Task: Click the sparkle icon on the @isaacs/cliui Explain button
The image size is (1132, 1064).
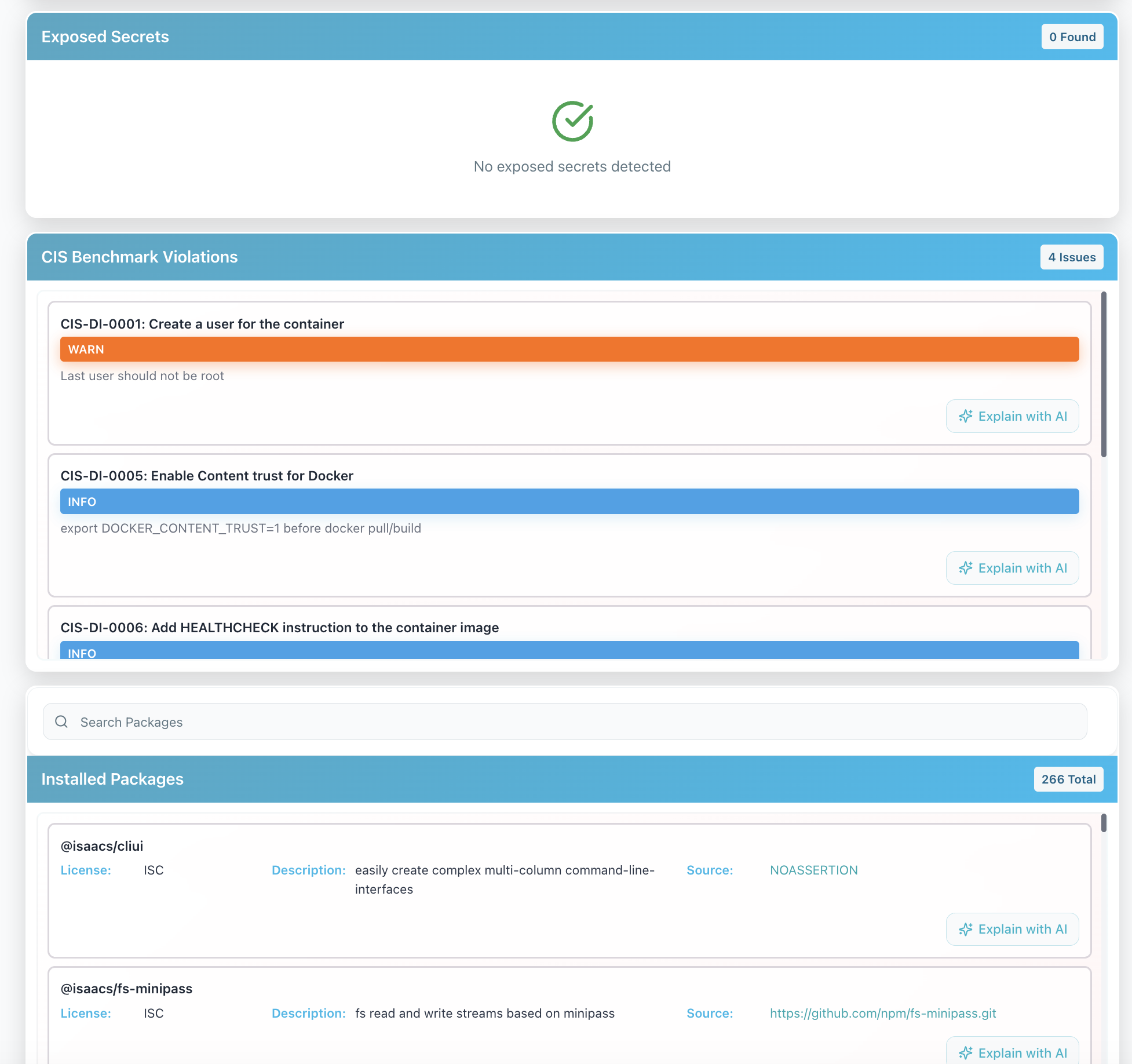Action: pyautogui.click(x=965, y=929)
